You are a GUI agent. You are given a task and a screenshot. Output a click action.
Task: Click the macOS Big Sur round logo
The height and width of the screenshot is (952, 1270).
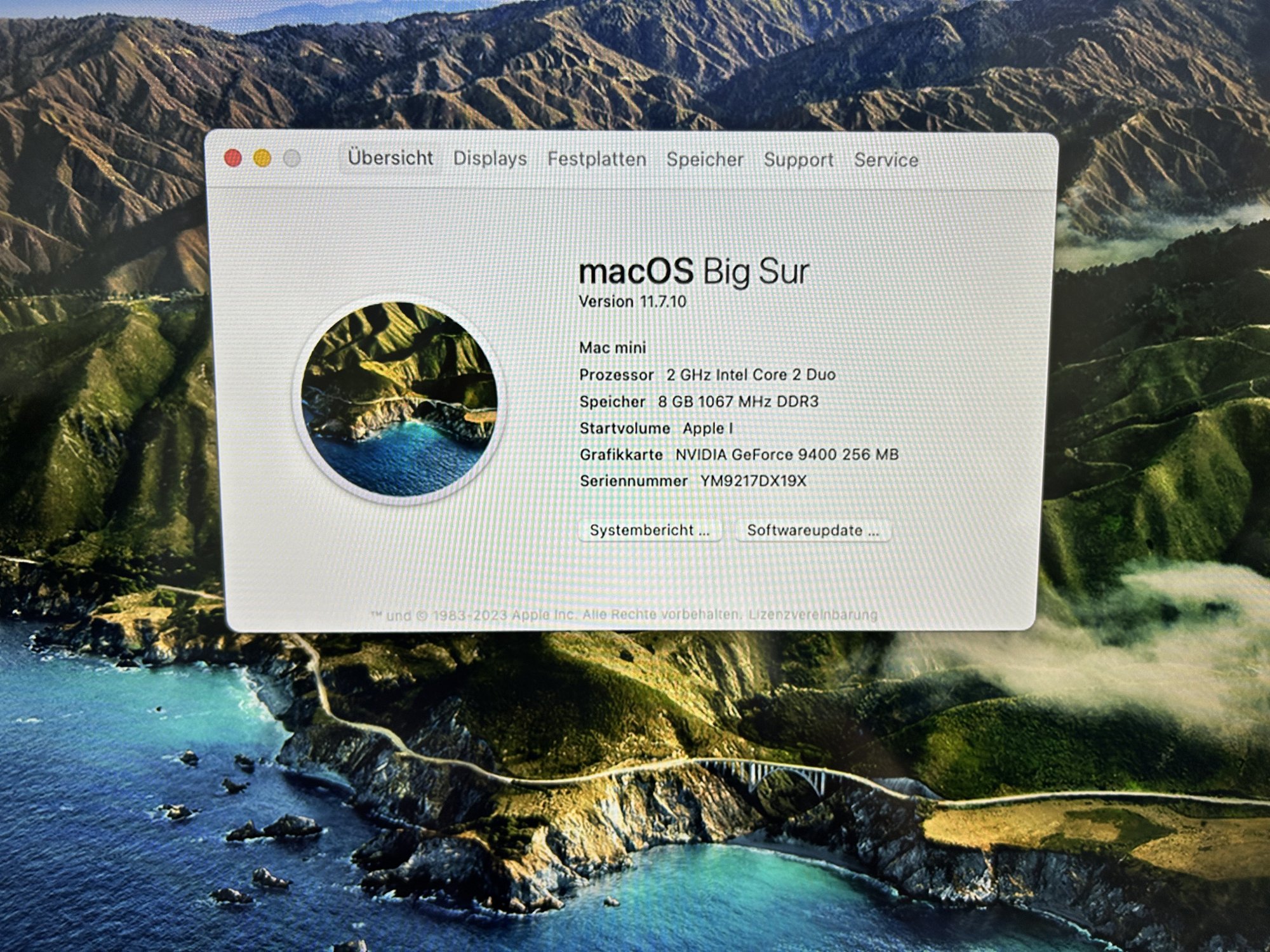(x=399, y=399)
